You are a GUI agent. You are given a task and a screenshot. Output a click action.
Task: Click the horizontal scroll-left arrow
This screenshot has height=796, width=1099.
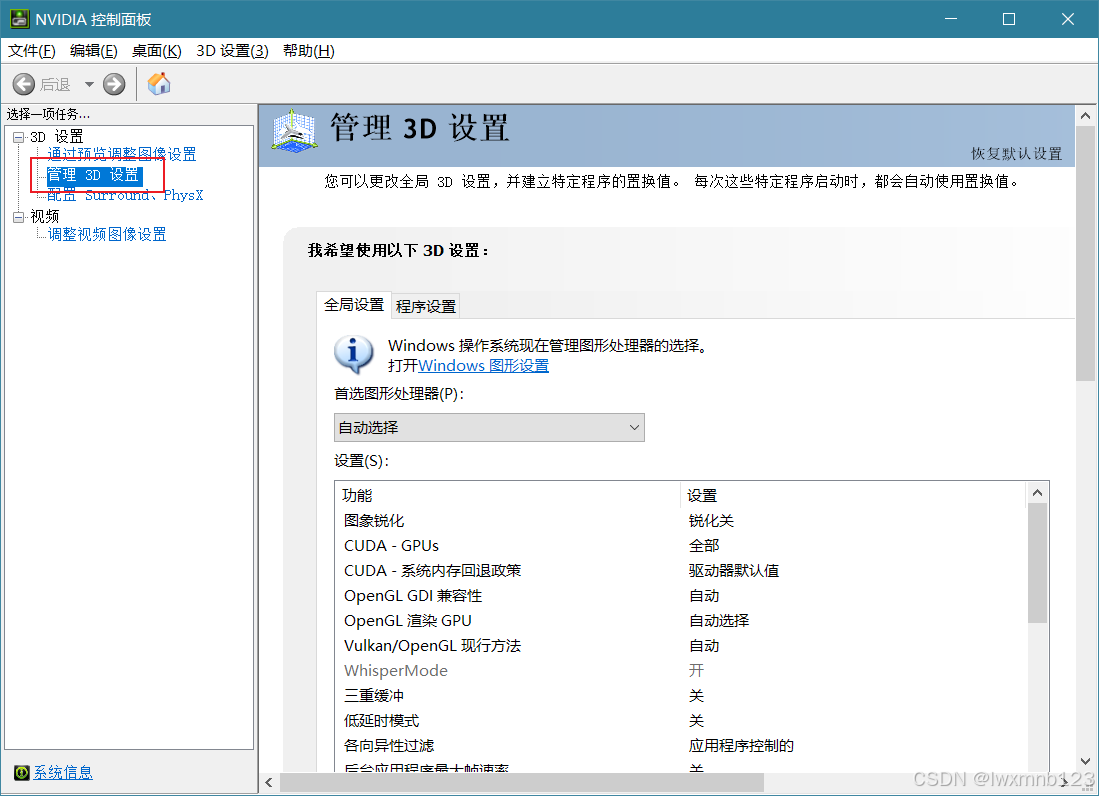pyautogui.click(x=269, y=783)
